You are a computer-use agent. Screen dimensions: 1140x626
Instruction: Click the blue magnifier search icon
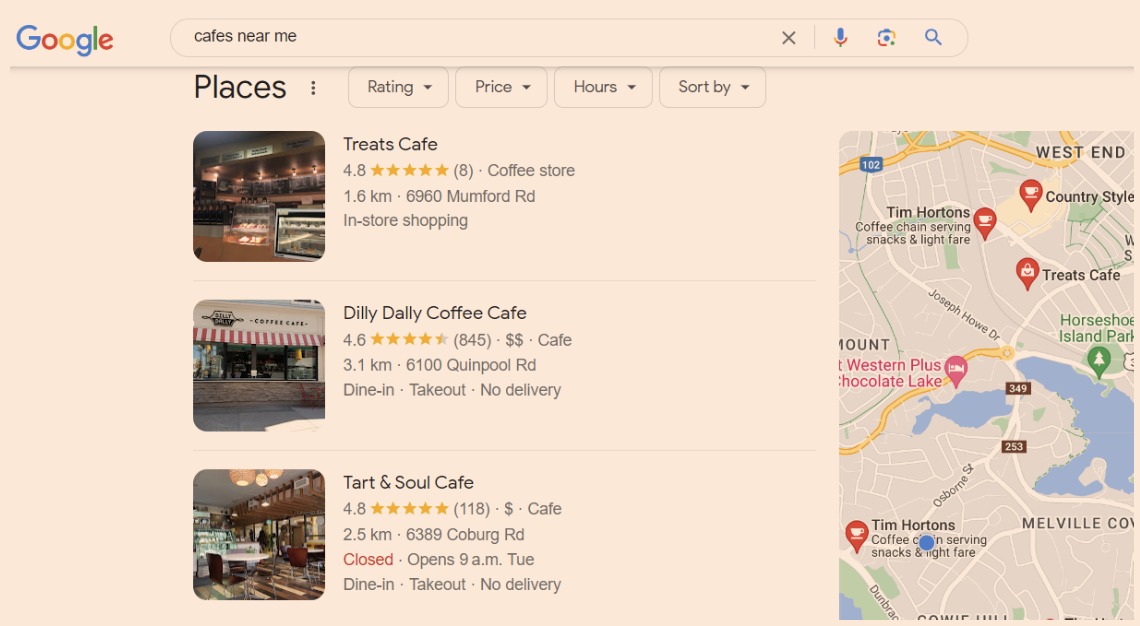[934, 37]
